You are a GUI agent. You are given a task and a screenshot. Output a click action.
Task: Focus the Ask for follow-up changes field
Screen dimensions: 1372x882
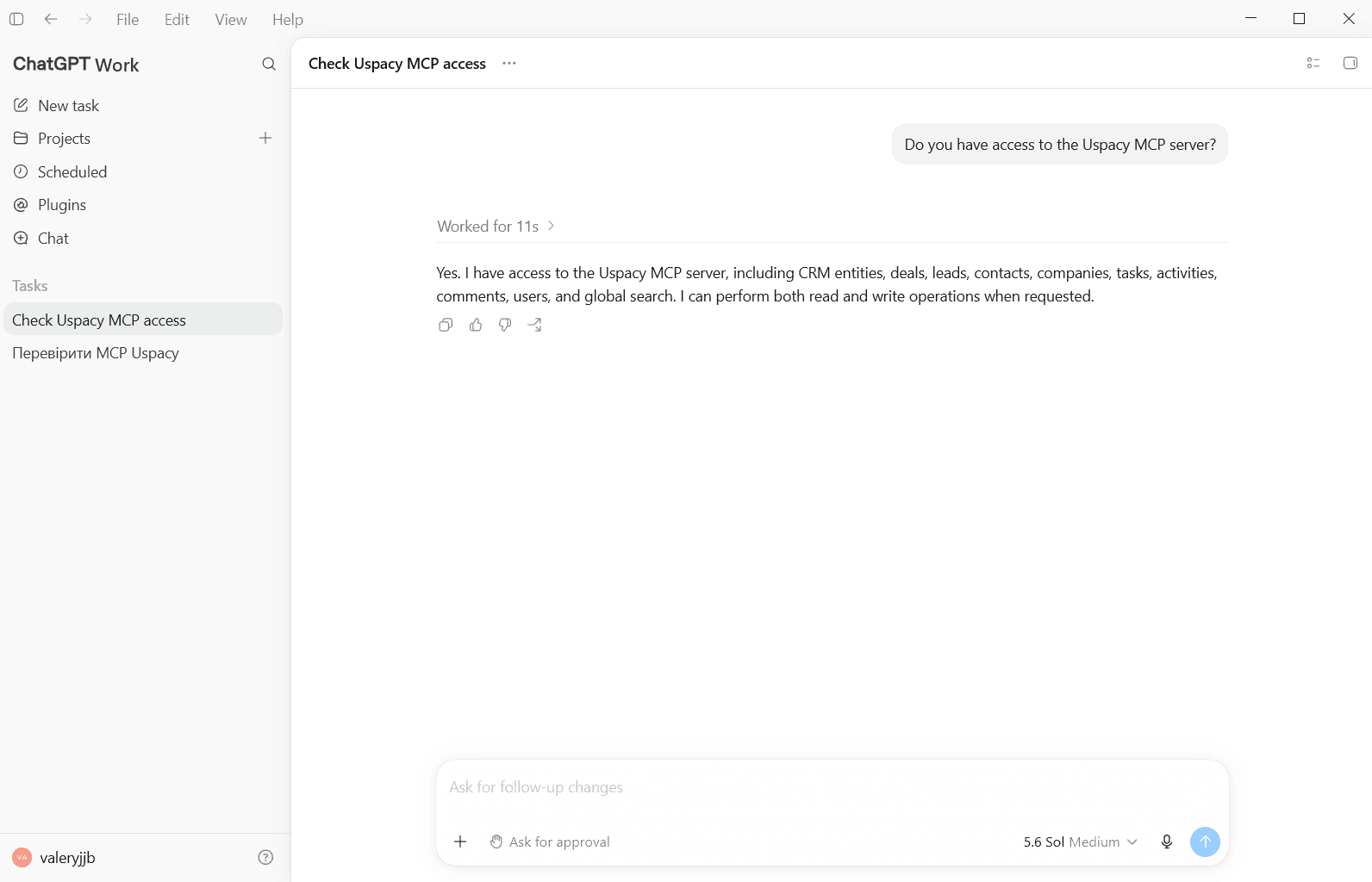tap(833, 787)
